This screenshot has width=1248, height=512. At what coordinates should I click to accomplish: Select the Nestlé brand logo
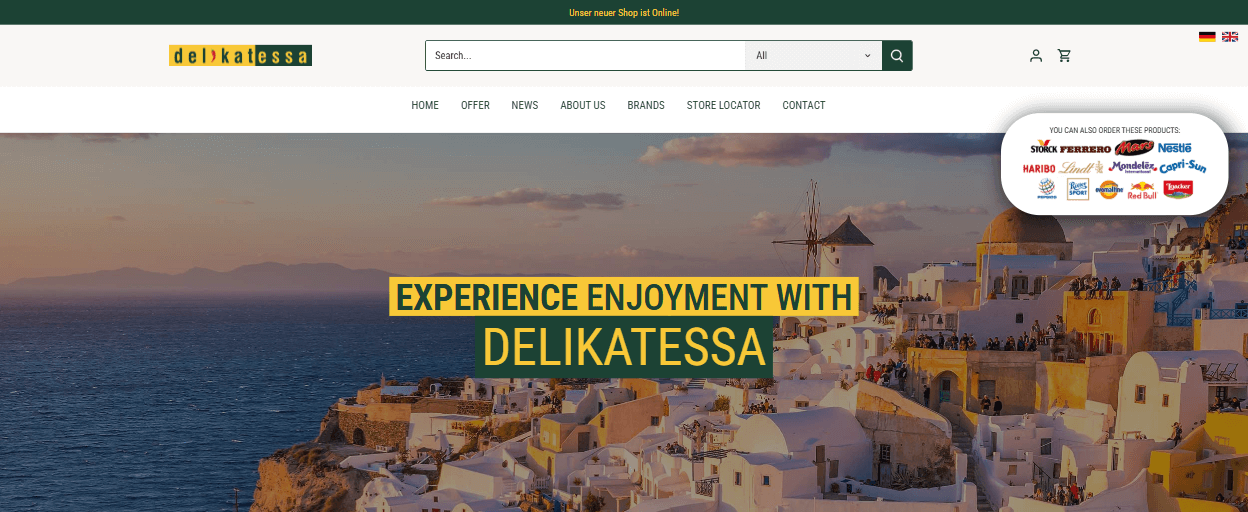[1175, 148]
